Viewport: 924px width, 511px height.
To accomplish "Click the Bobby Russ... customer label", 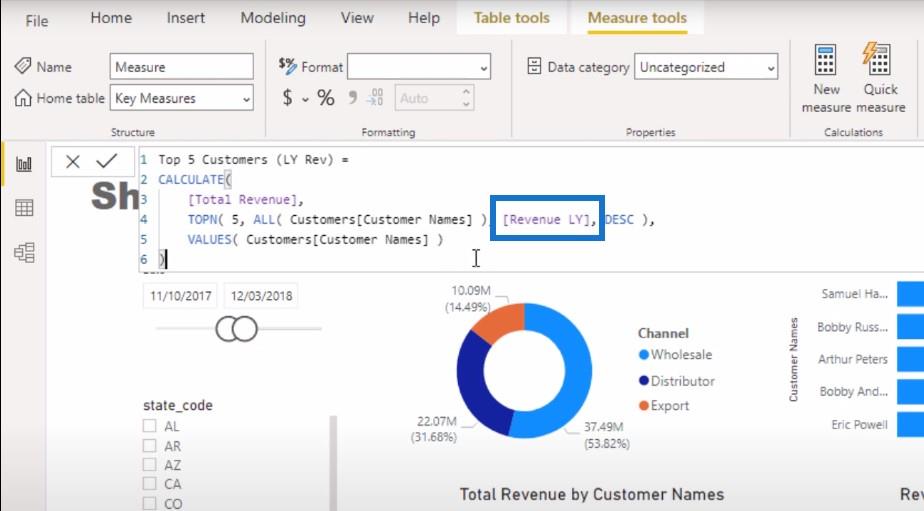I will pos(852,327).
